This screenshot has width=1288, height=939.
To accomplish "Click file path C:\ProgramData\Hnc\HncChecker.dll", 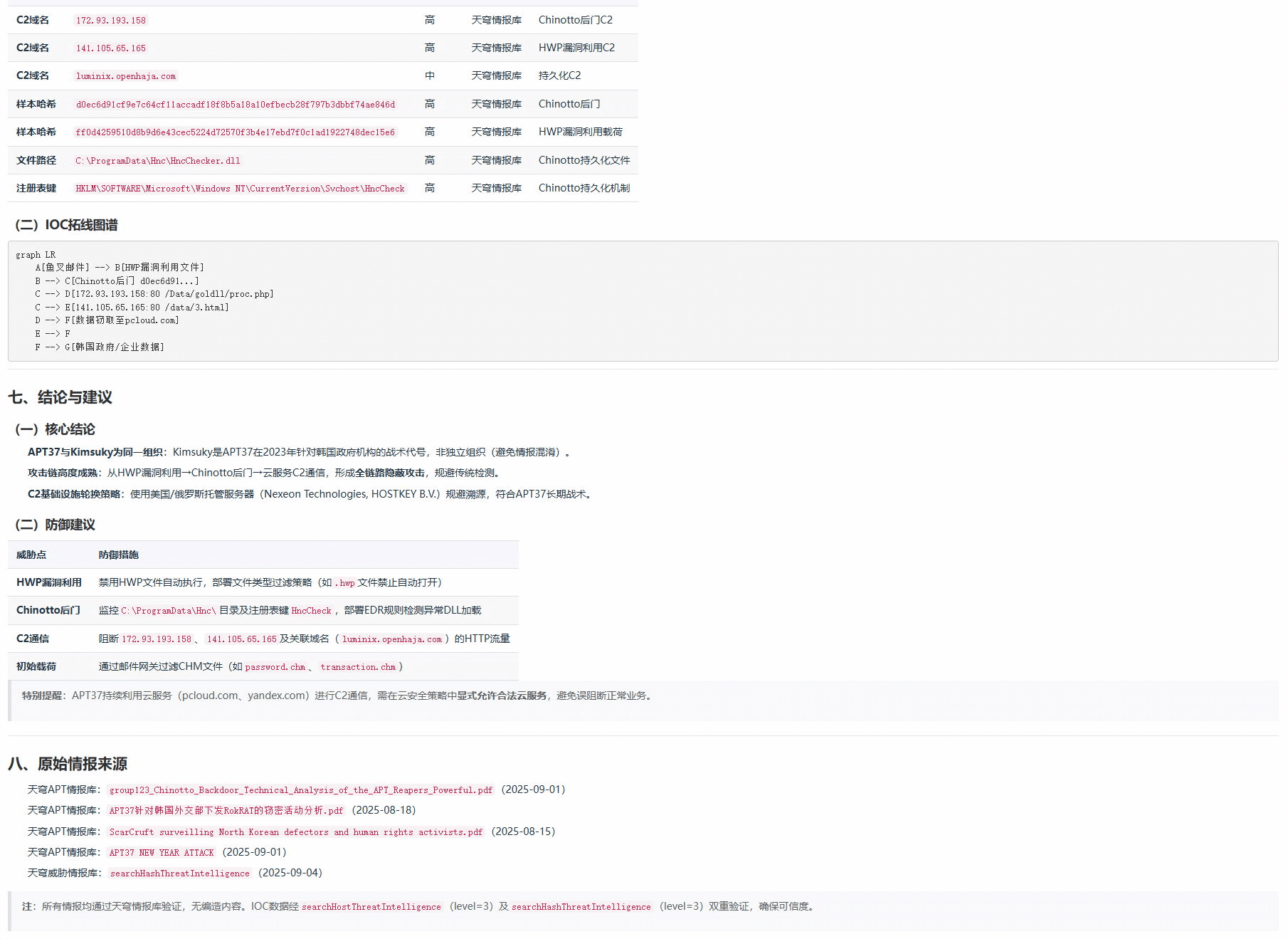I will tap(158, 160).
